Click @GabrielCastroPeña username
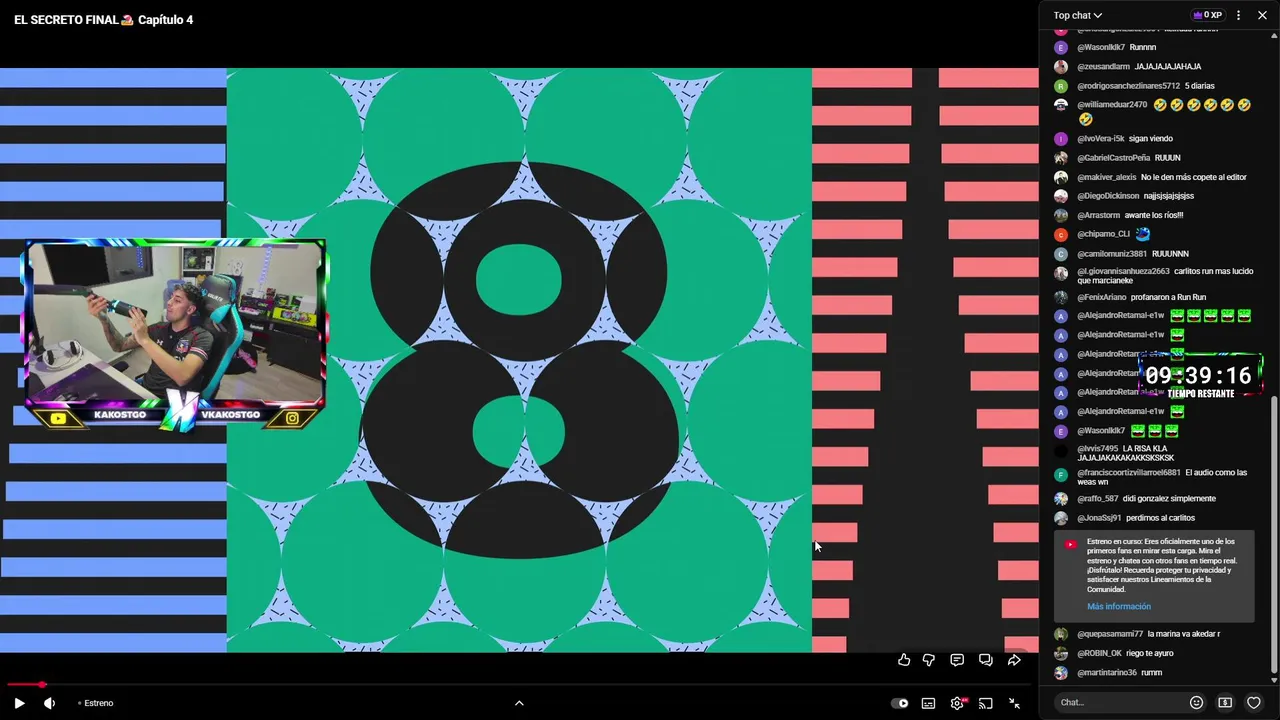This screenshot has height=720, width=1280. [x=1114, y=158]
